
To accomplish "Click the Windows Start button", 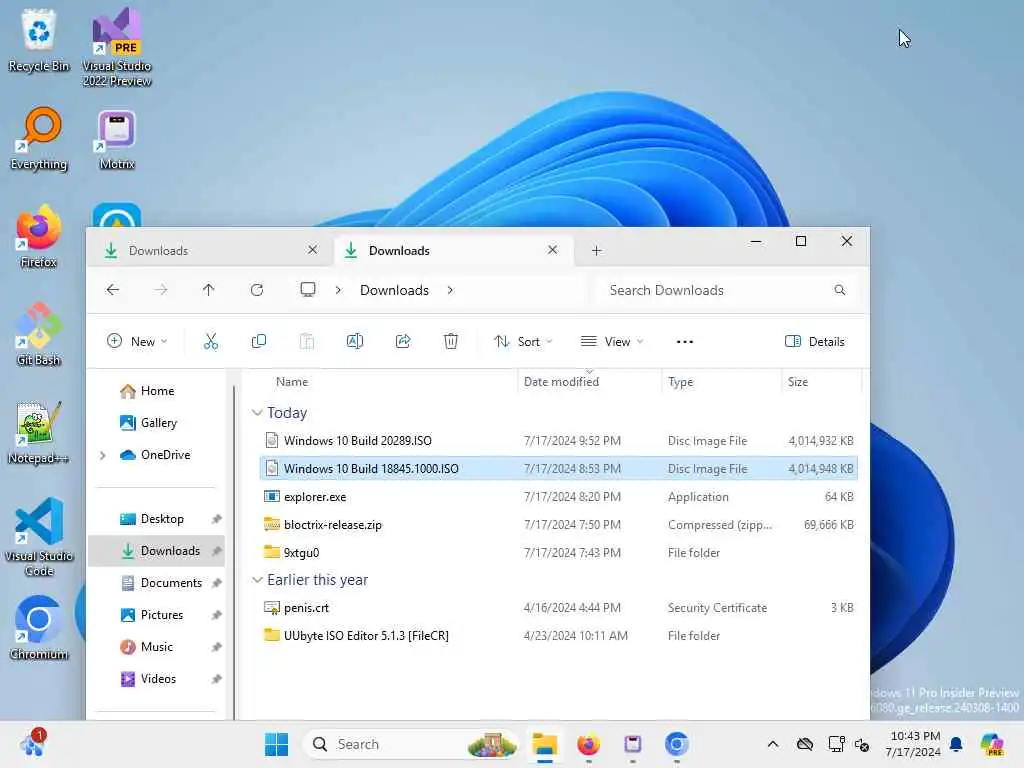I will (x=276, y=744).
